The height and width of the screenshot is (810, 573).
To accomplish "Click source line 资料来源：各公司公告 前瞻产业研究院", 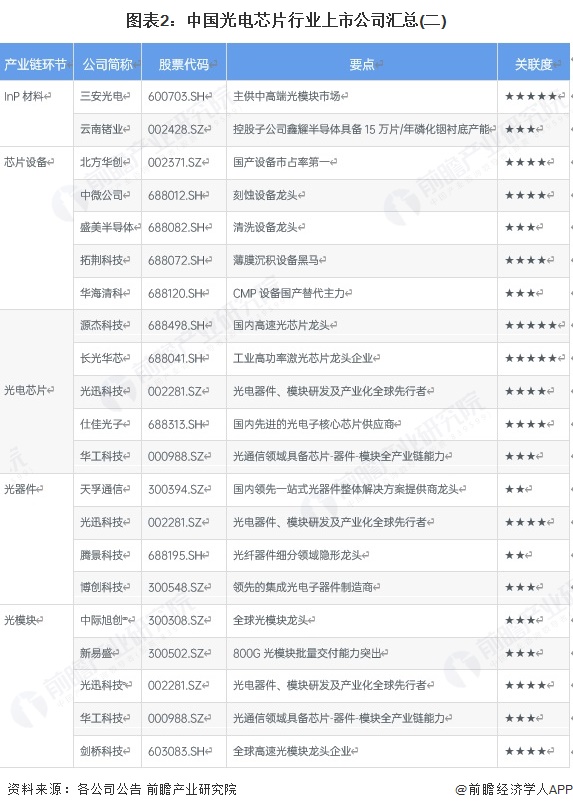I will pos(122,789).
